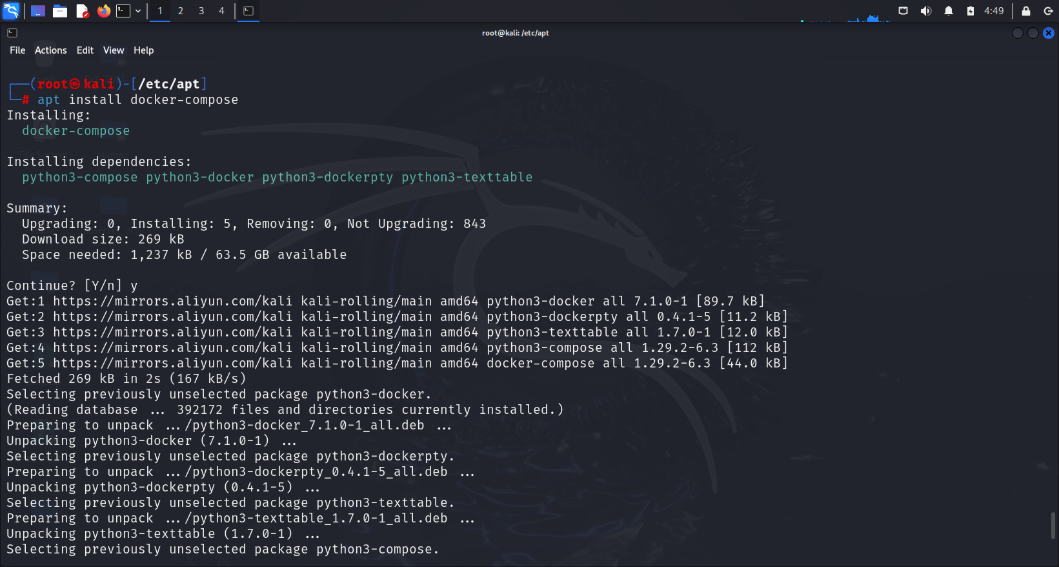Screen dimensions: 1059x567
Task: Click the 'Fetched 269 kB in 2s' line
Action: [x=126, y=379]
